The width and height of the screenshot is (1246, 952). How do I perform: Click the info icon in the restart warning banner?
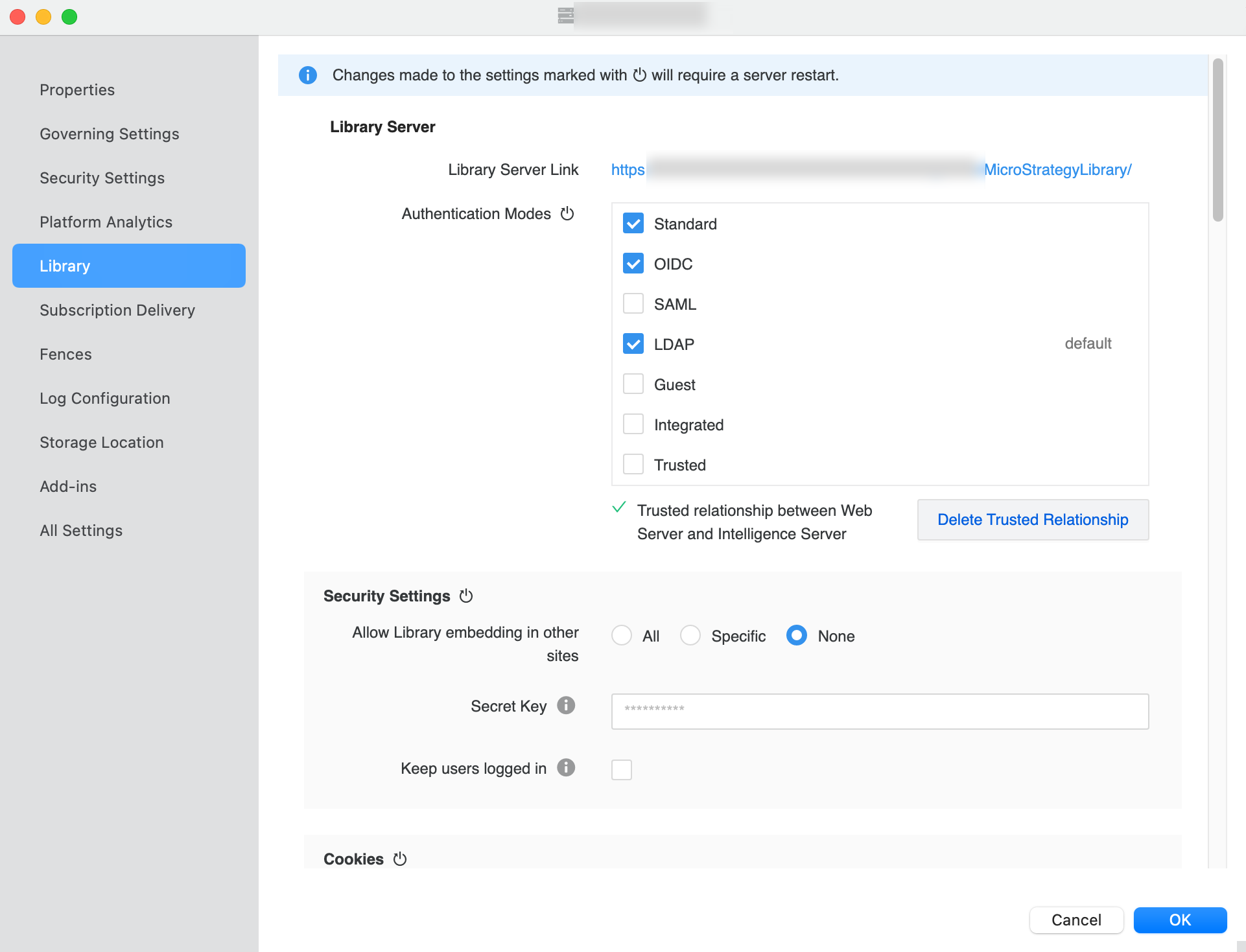(308, 75)
